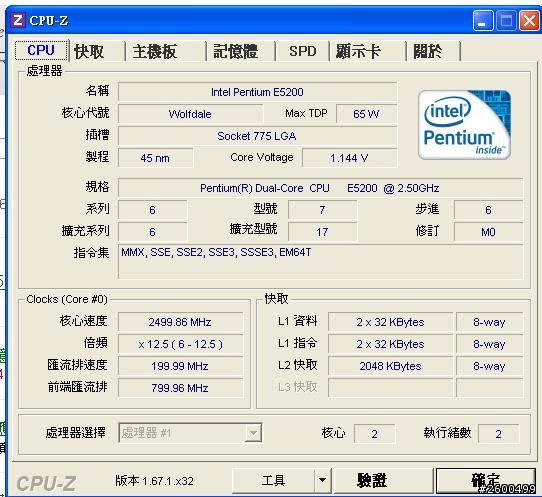Expand the 處理器選擇 dropdown
542x497 pixels.
click(x=253, y=433)
